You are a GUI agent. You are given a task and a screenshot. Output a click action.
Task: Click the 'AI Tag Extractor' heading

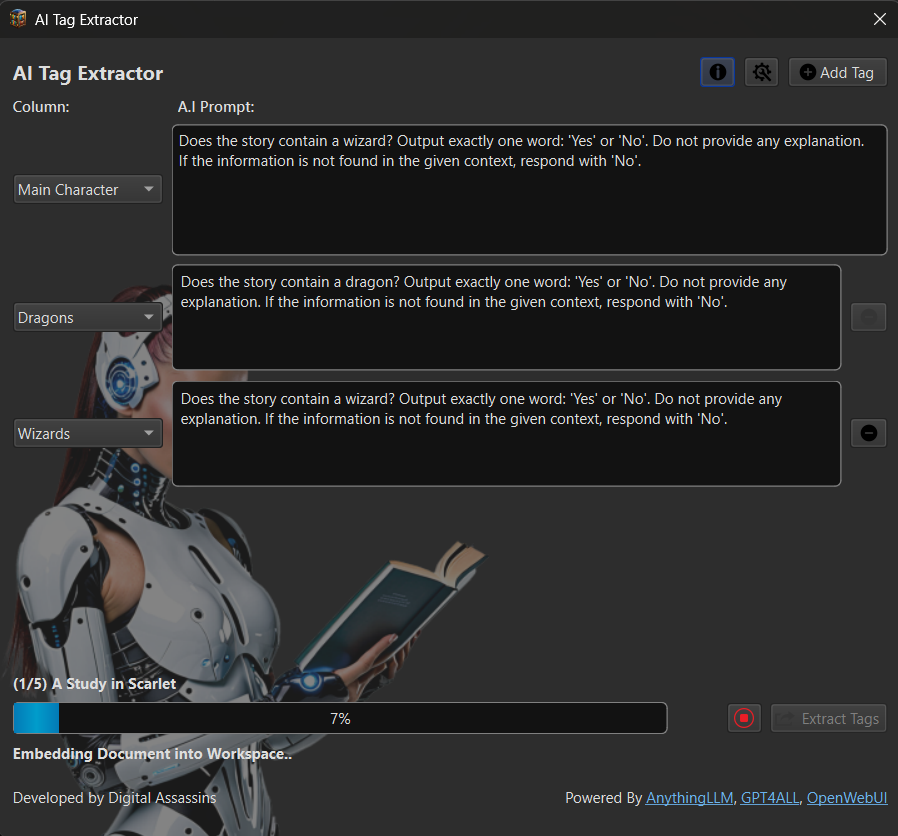88,73
